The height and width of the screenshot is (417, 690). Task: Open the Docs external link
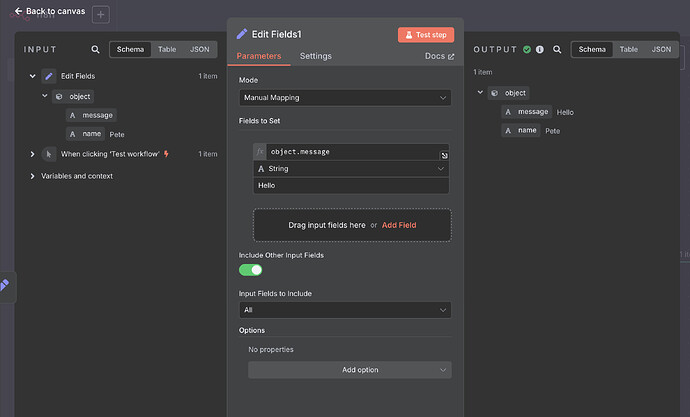(439, 56)
